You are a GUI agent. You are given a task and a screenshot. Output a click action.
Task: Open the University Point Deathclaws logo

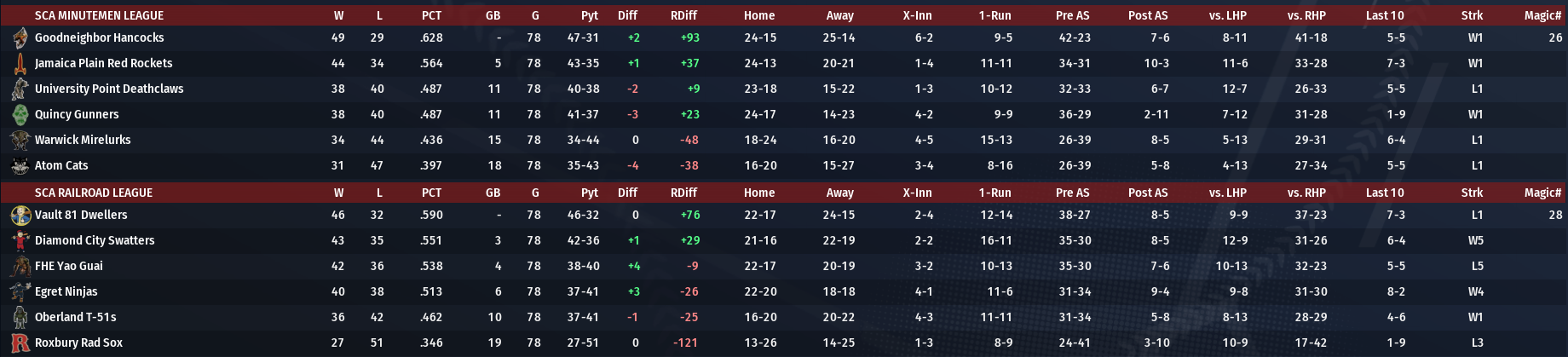point(20,89)
